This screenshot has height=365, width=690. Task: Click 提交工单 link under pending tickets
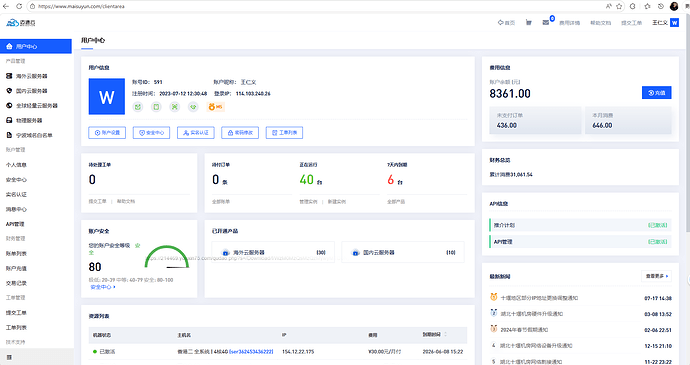(98, 201)
